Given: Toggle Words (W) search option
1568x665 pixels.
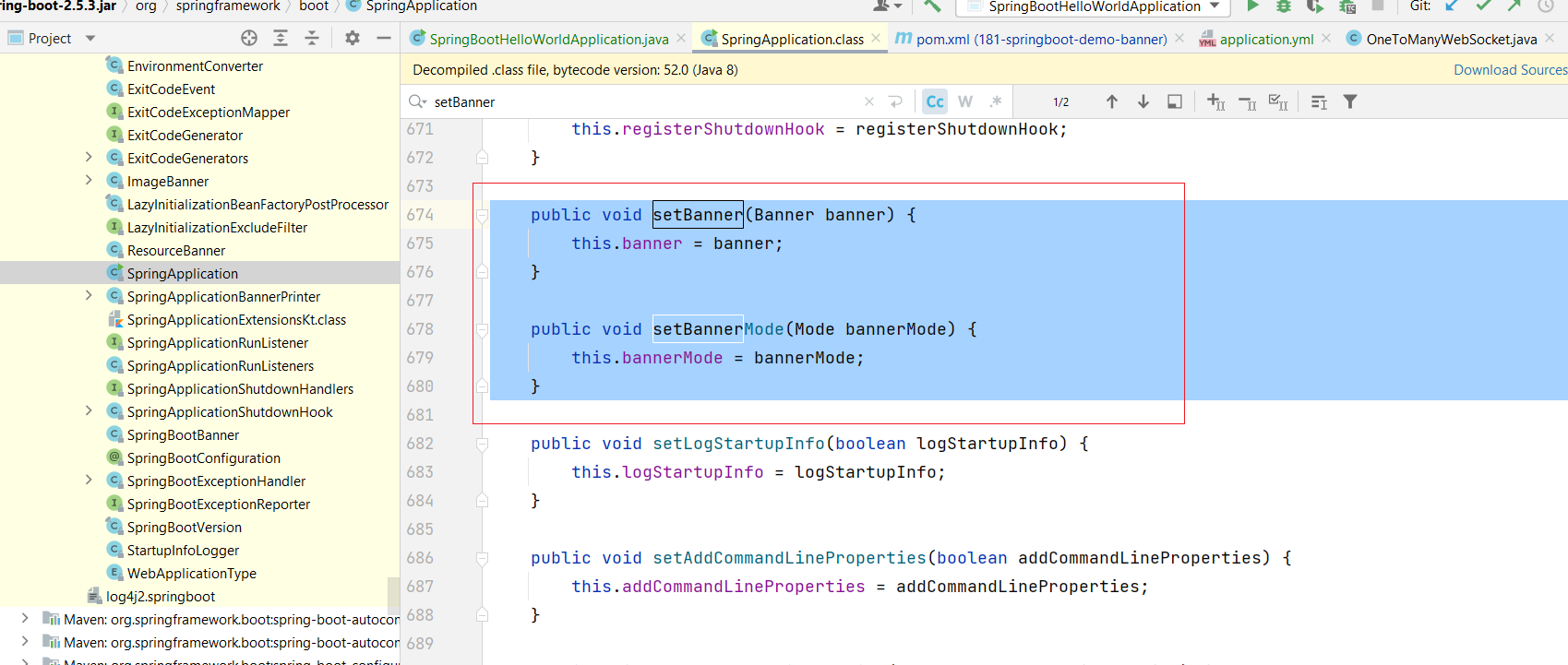Looking at the screenshot, I should 965,101.
